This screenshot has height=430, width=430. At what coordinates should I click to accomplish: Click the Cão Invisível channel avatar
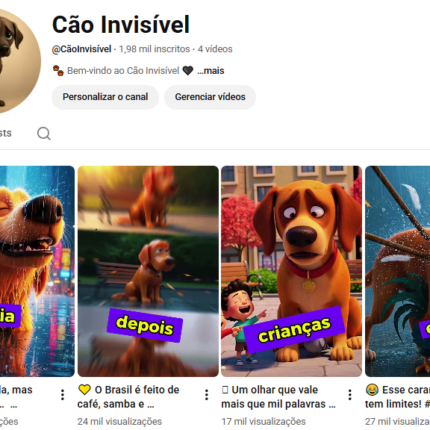coord(17,61)
